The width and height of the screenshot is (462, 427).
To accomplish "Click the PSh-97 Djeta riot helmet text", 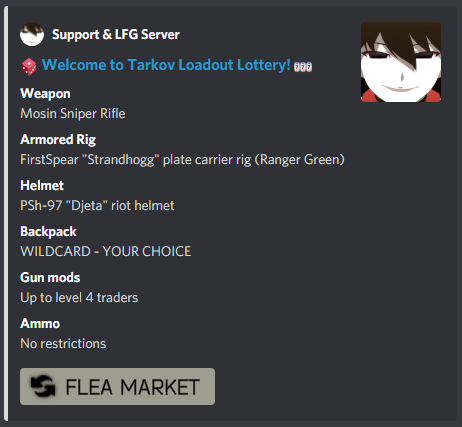I will (x=97, y=205).
